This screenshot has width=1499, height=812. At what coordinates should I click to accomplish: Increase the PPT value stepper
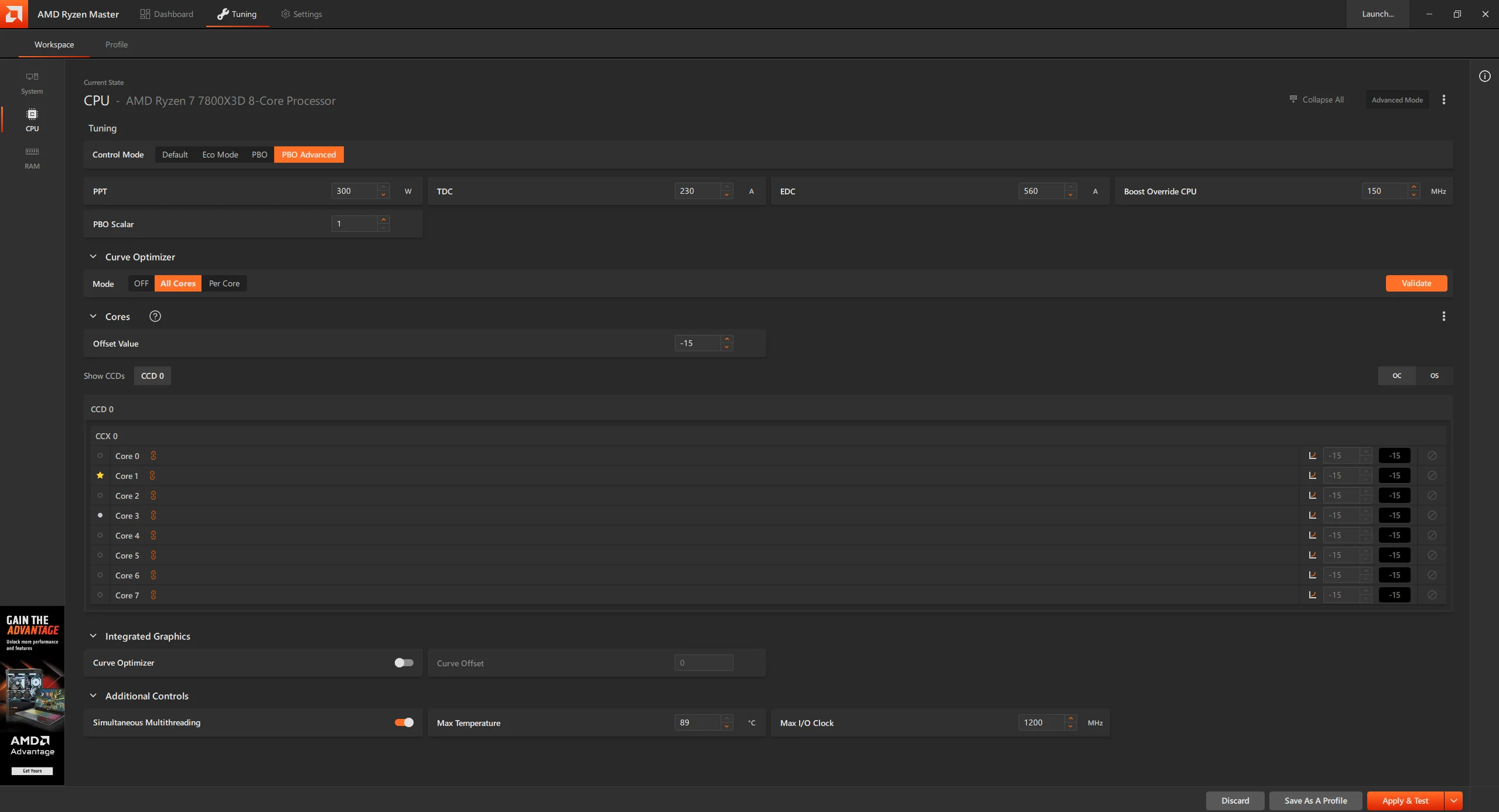pyautogui.click(x=384, y=187)
